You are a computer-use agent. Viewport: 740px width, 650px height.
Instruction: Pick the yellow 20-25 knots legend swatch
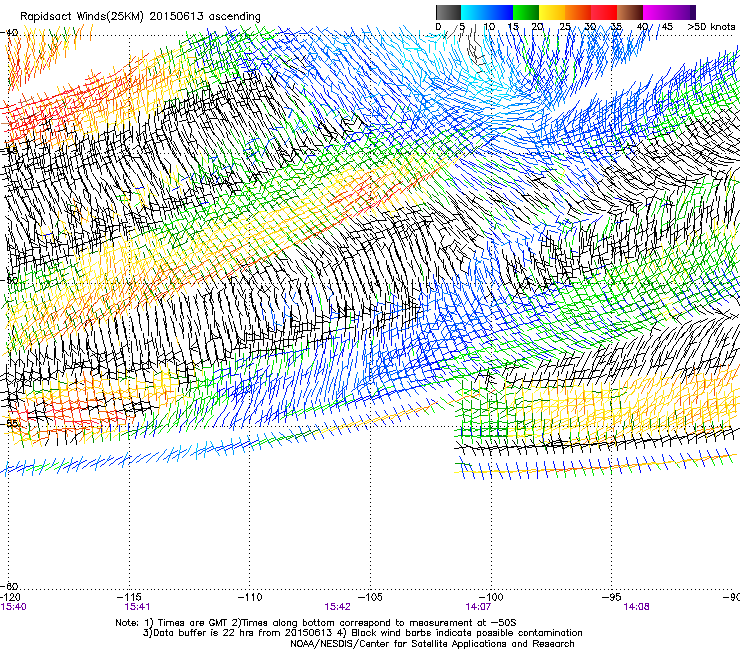point(552,12)
